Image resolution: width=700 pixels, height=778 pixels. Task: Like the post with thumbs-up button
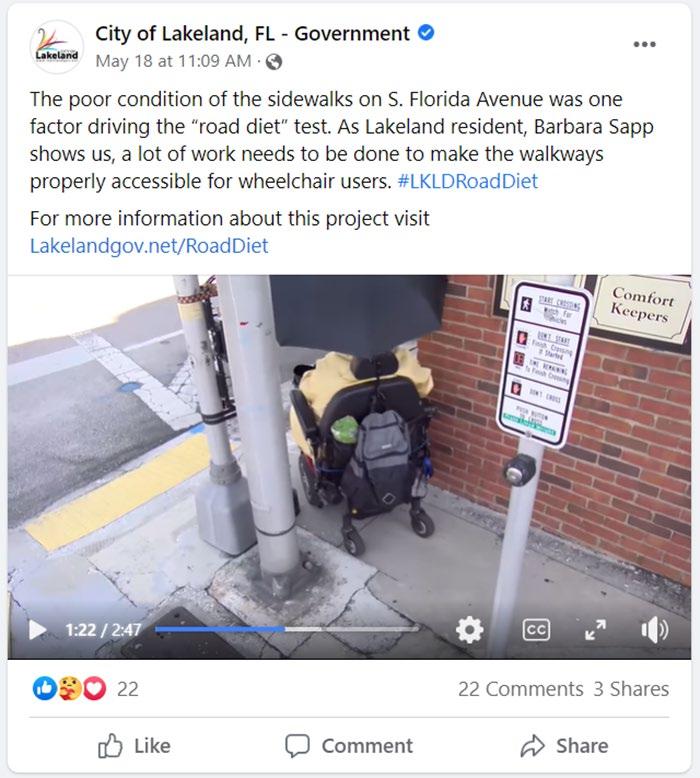(x=134, y=746)
